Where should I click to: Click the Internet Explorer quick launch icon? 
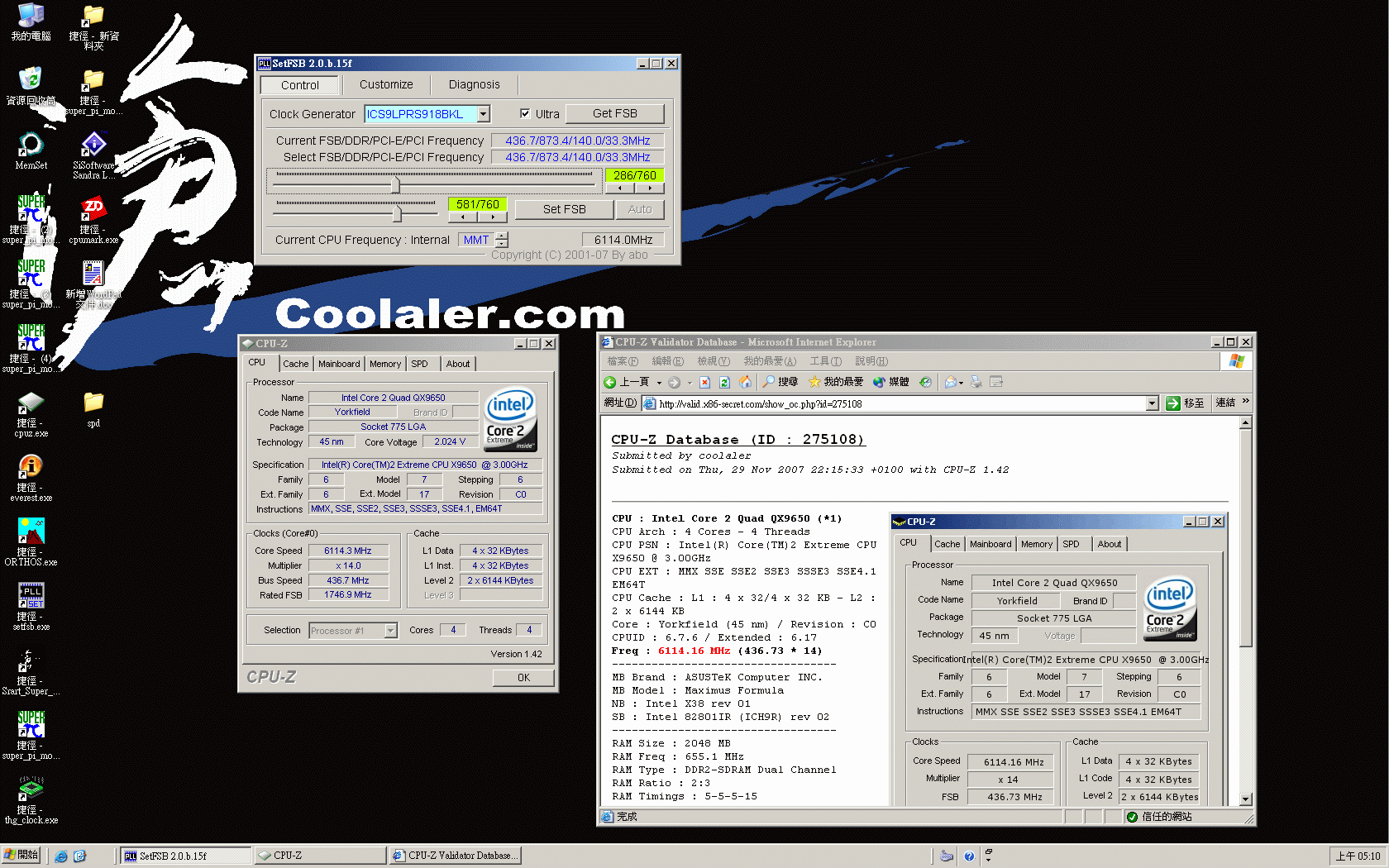pyautogui.click(x=61, y=856)
